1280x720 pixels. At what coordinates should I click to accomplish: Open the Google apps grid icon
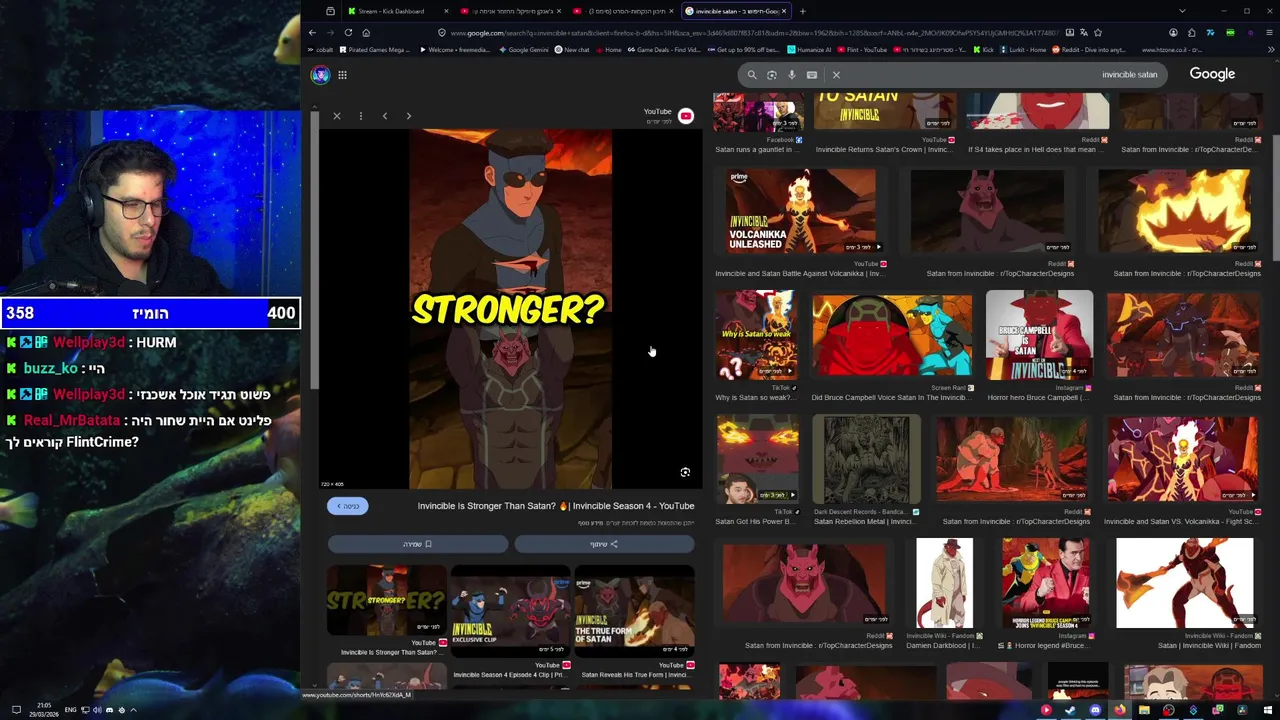coord(342,75)
